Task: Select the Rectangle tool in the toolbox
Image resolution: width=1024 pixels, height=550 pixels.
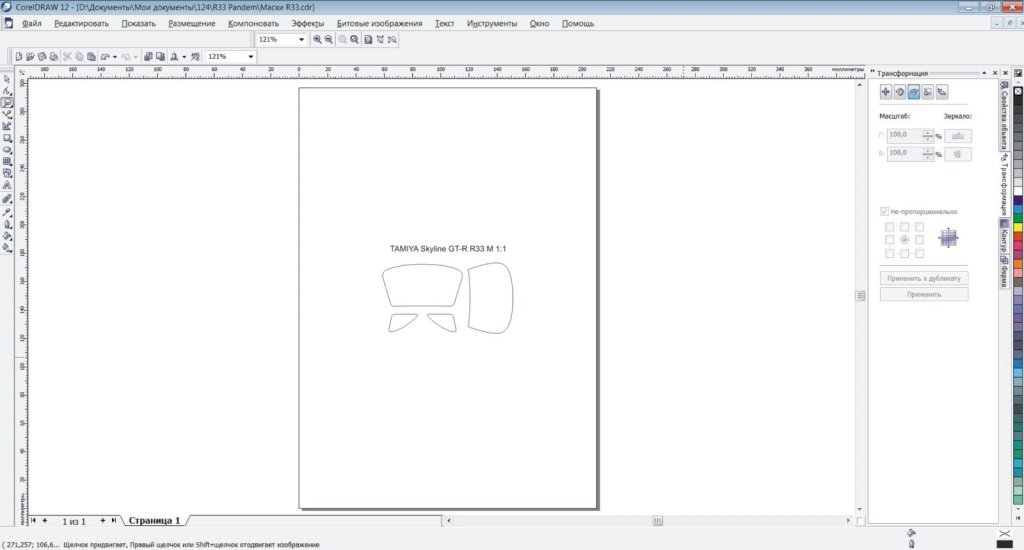Action: click(7, 138)
